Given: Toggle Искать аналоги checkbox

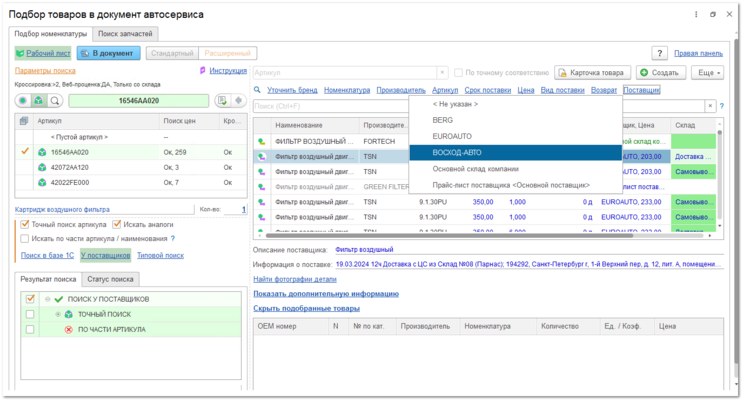Looking at the screenshot, I should [117, 224].
